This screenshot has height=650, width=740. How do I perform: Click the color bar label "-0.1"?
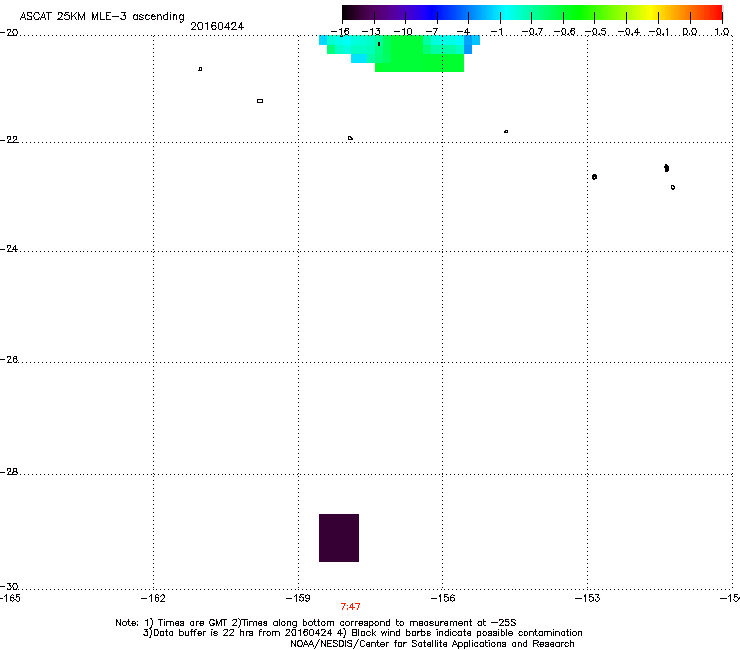[x=659, y=32]
